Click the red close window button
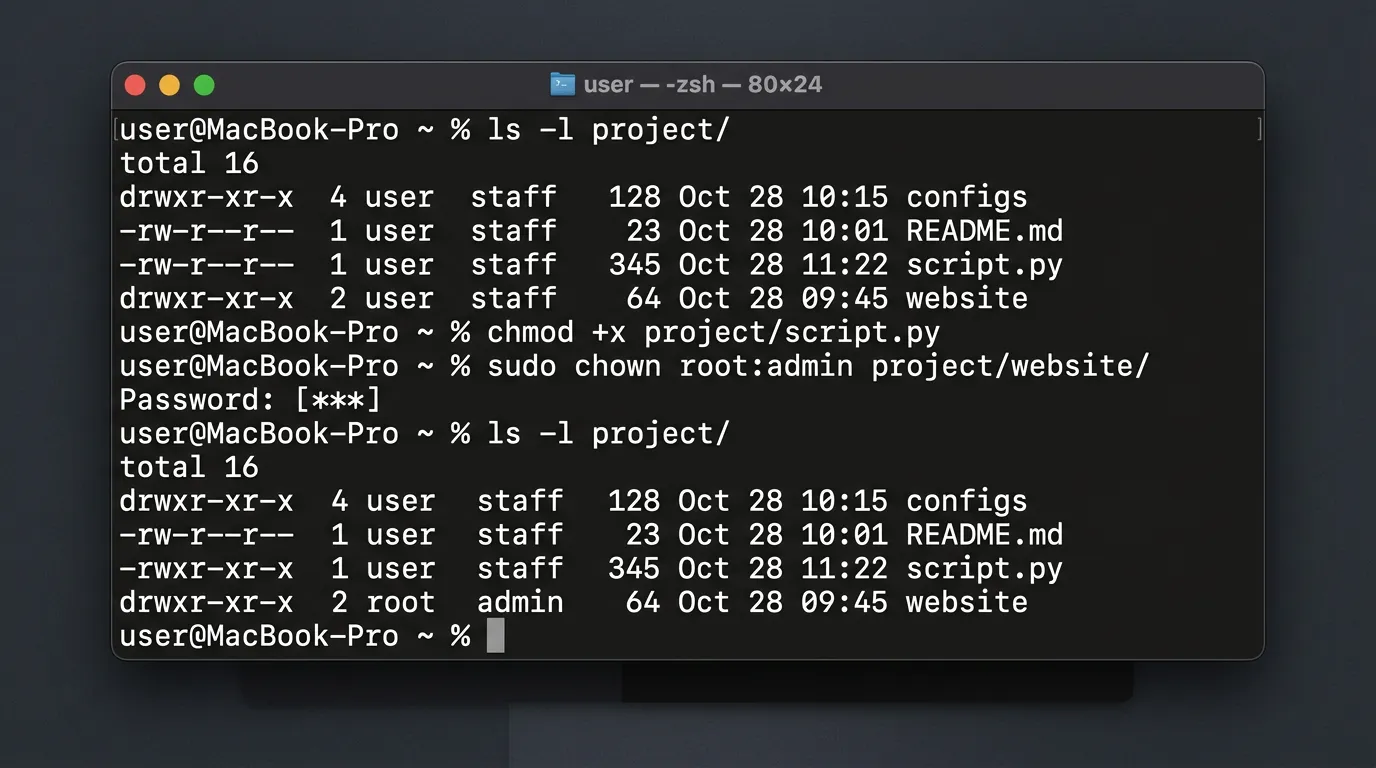Screen dimensions: 1376x768 (x=135, y=86)
